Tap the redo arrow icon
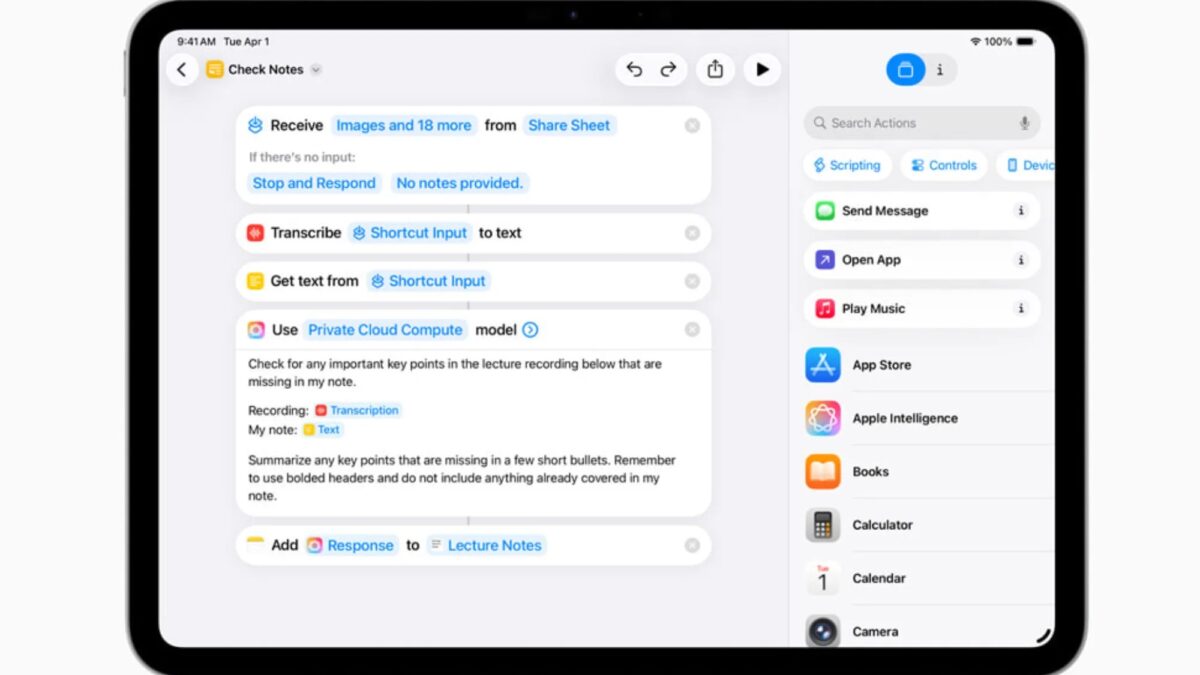The width and height of the screenshot is (1200, 675). pyautogui.click(x=668, y=69)
